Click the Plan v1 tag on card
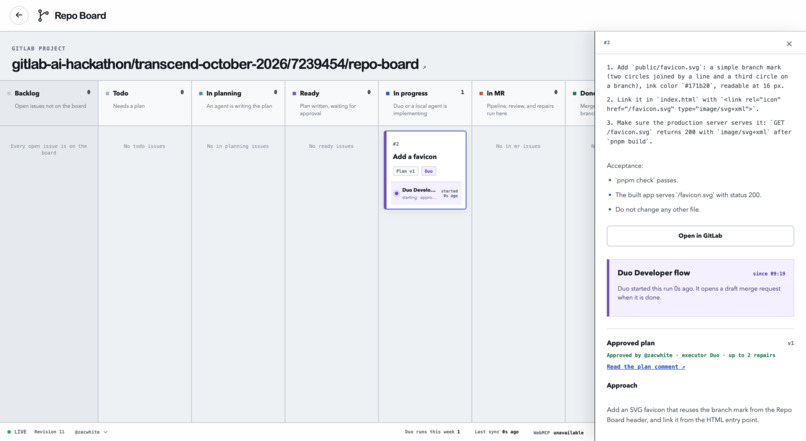The image size is (806, 441). [x=406, y=171]
